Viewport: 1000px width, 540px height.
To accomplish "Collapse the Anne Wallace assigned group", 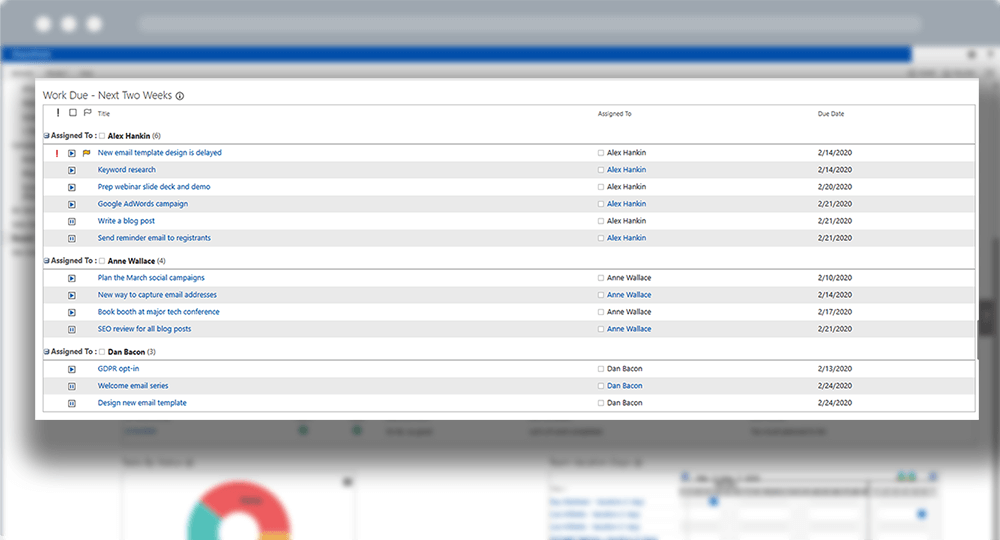I will tap(46, 261).
